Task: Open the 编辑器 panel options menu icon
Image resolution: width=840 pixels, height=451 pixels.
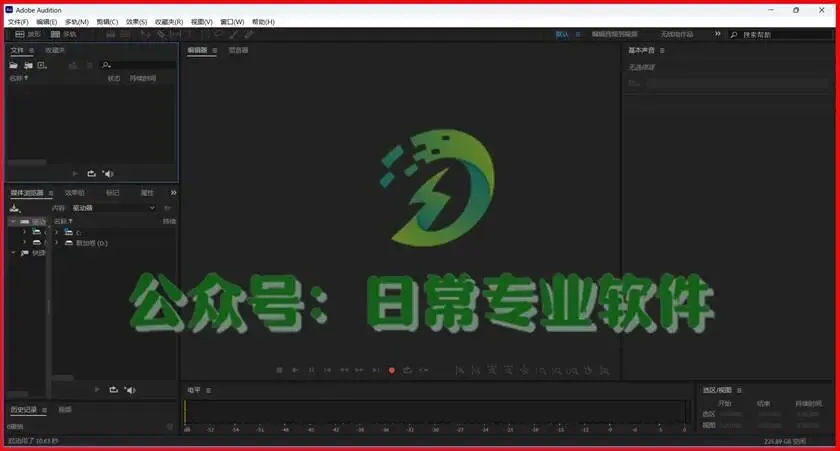Action: coord(214,50)
